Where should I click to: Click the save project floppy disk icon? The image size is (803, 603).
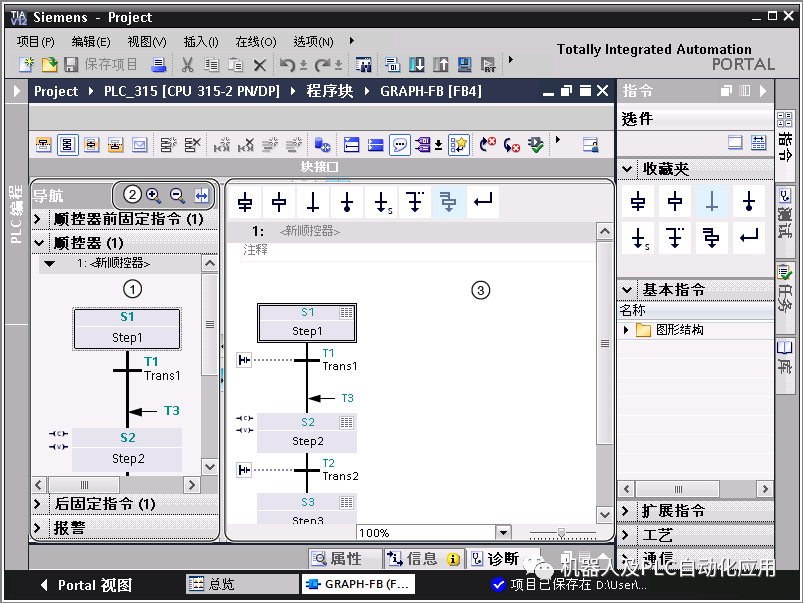pos(71,64)
